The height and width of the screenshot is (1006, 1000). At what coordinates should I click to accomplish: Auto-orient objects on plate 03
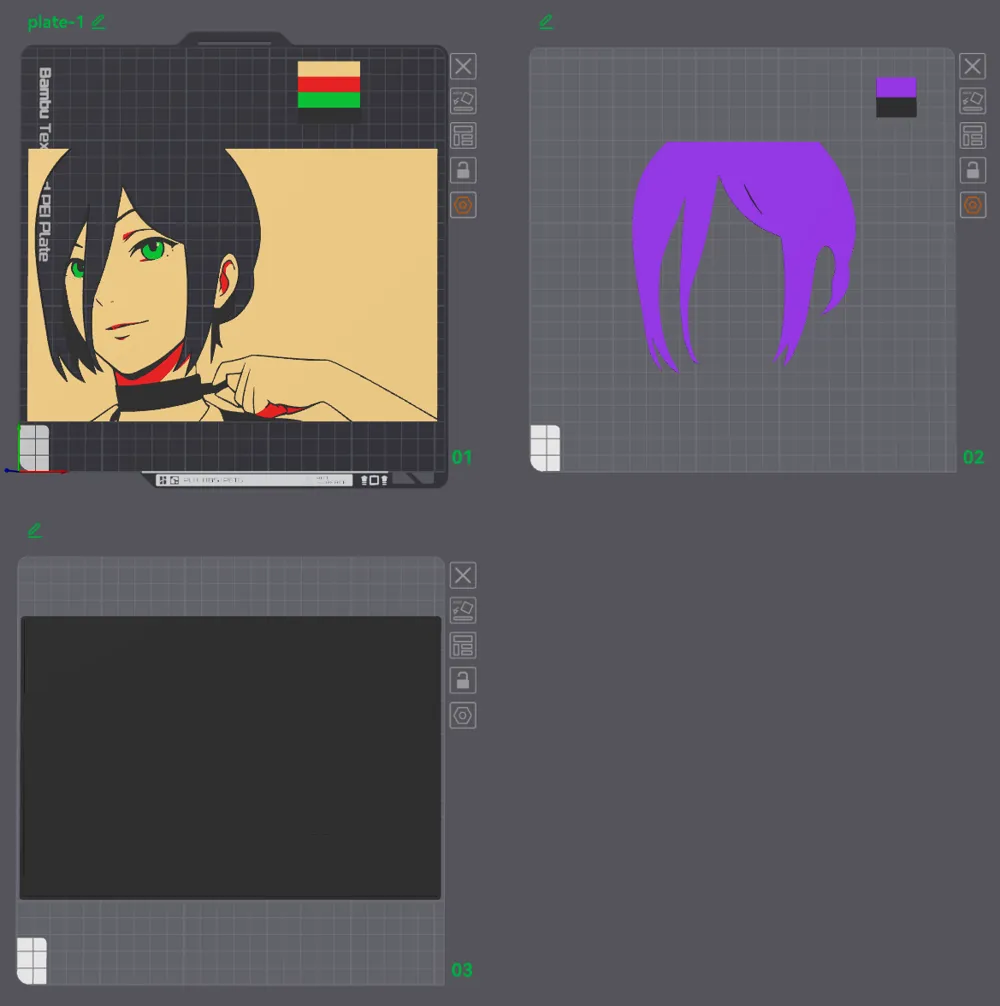(x=463, y=609)
